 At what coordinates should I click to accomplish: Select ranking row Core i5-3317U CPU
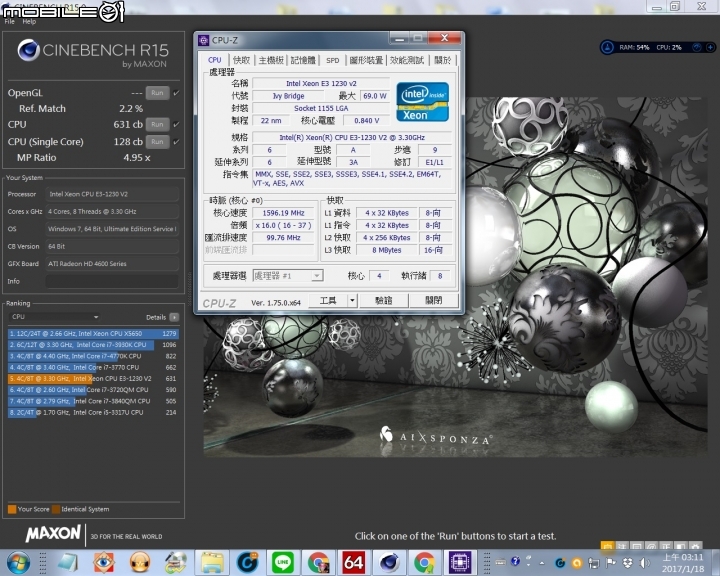[x=93, y=412]
